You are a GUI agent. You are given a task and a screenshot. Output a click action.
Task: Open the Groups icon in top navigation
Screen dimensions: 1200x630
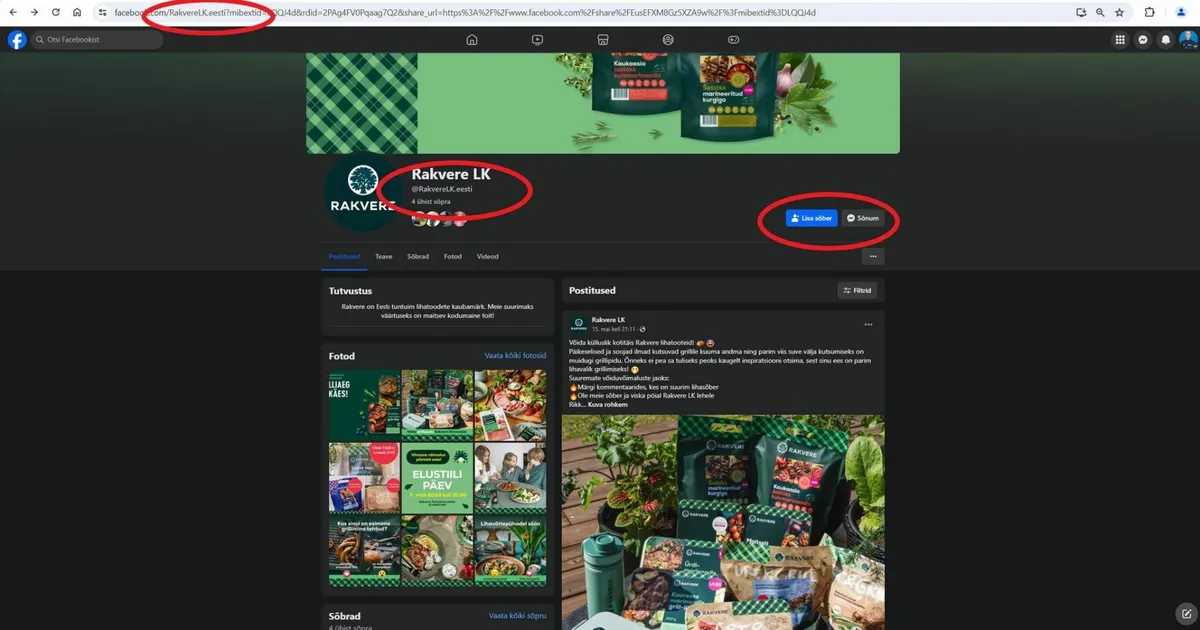[668, 40]
